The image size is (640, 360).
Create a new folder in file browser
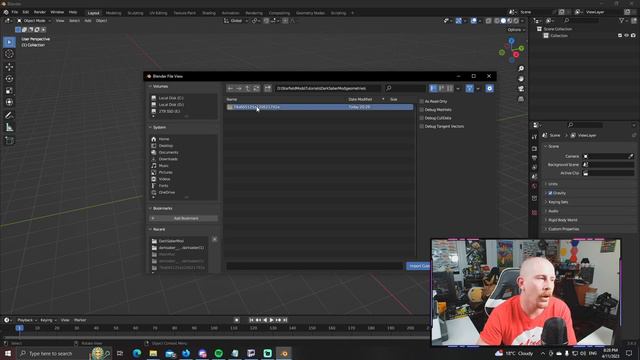[x=267, y=88]
